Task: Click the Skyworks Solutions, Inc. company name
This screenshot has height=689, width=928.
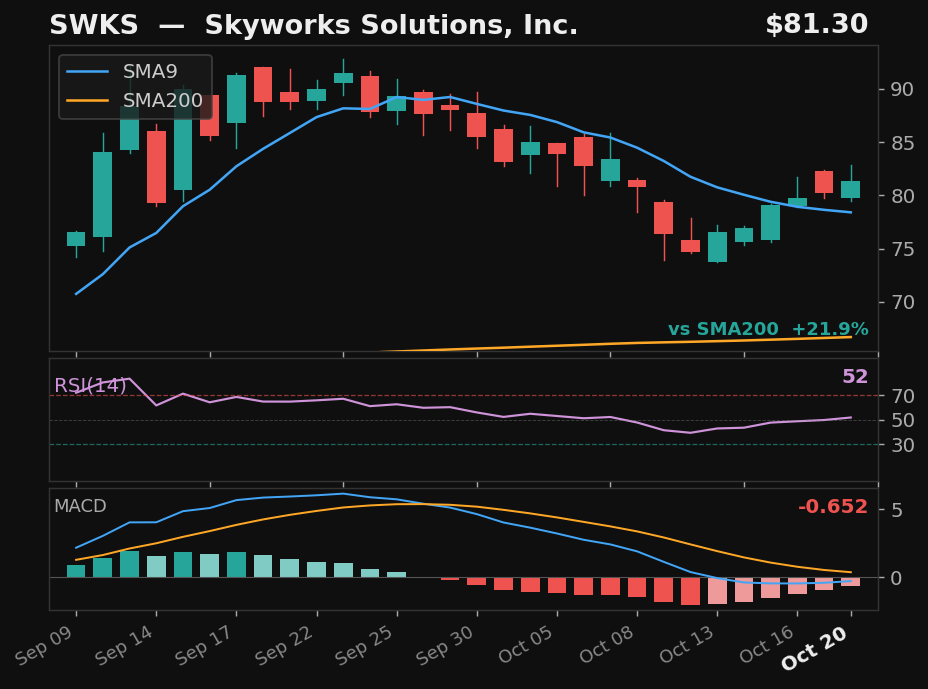Action: click(391, 25)
